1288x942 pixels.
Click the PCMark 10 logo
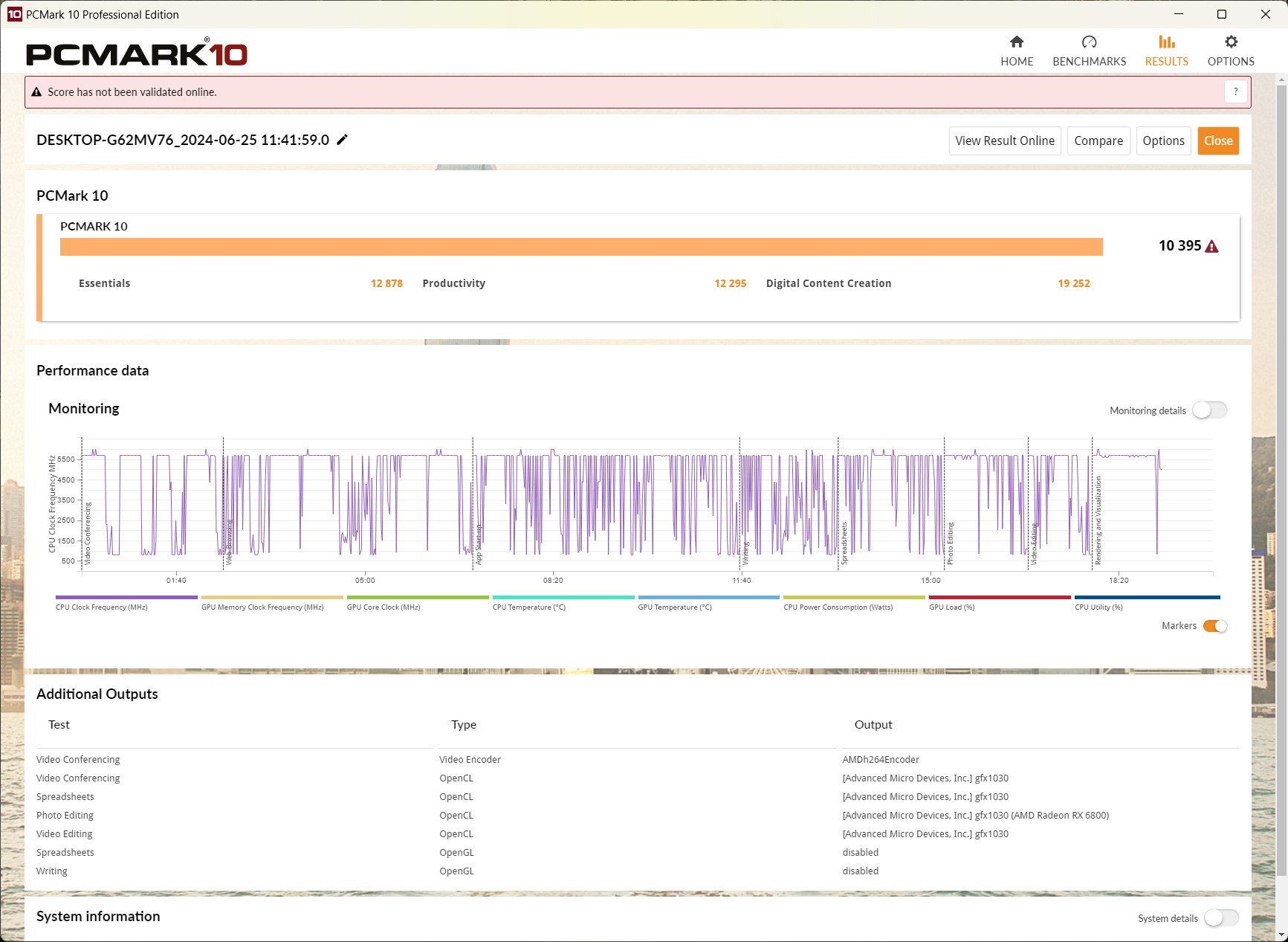(x=137, y=52)
